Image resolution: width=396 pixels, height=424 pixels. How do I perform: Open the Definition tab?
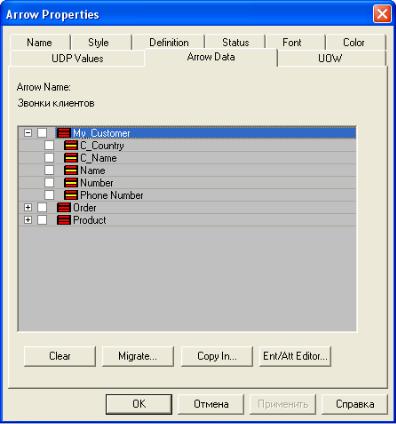click(x=169, y=43)
